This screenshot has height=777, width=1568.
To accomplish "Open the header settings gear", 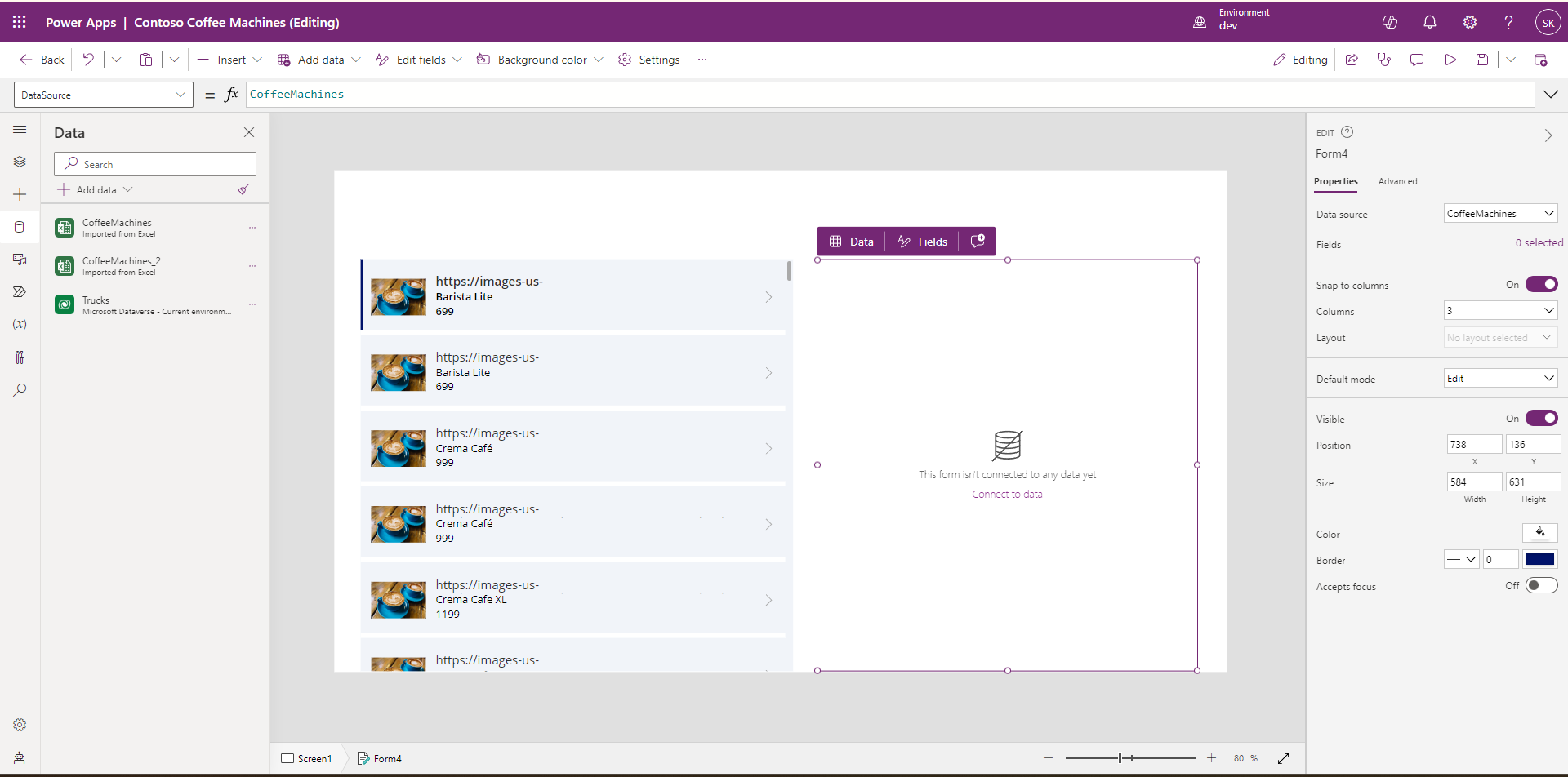I will tap(1470, 22).
